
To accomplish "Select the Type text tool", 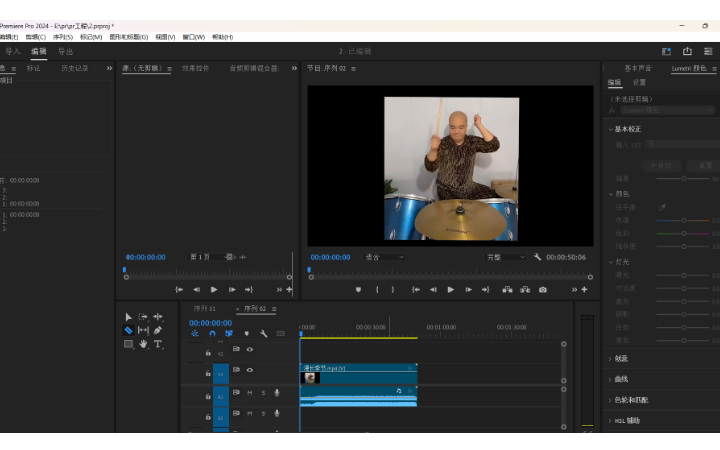I will pyautogui.click(x=158, y=344).
